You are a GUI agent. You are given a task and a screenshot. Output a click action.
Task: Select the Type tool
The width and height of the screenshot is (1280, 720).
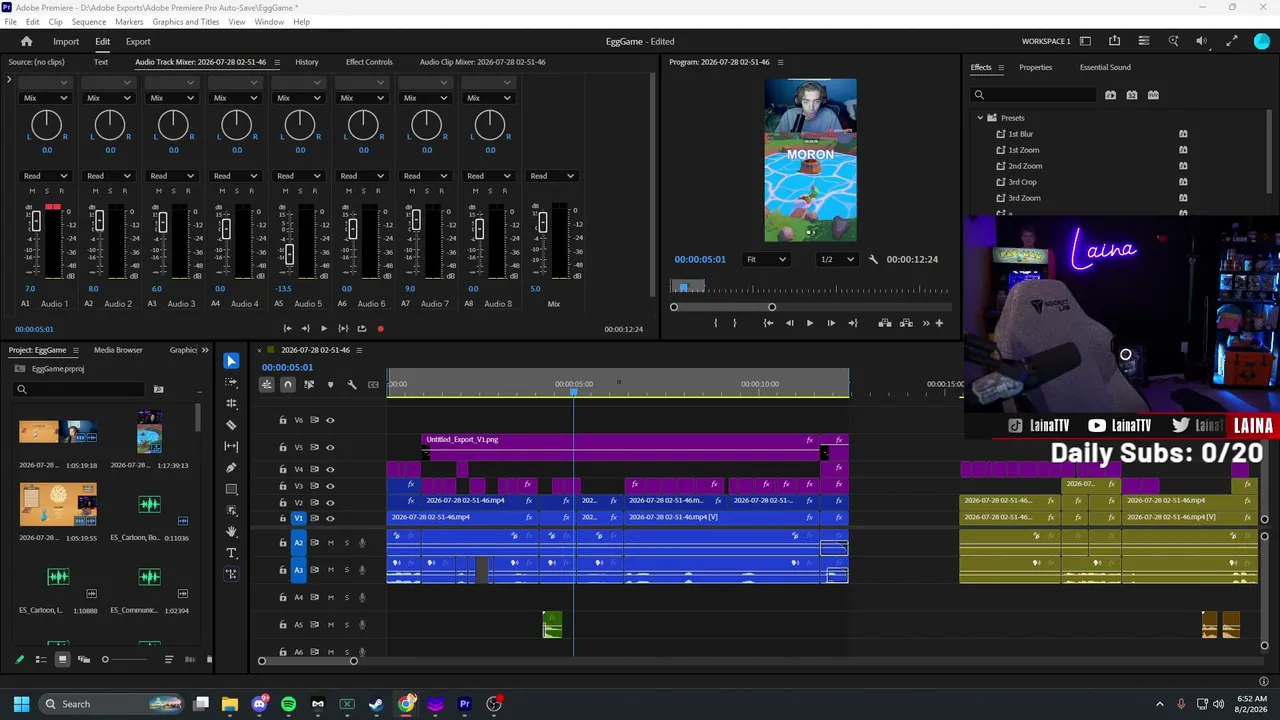point(231,553)
